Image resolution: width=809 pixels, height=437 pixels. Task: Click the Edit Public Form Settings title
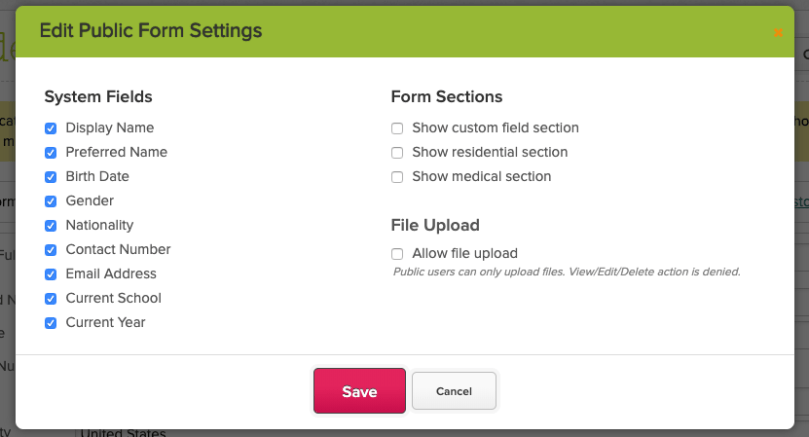click(x=150, y=31)
